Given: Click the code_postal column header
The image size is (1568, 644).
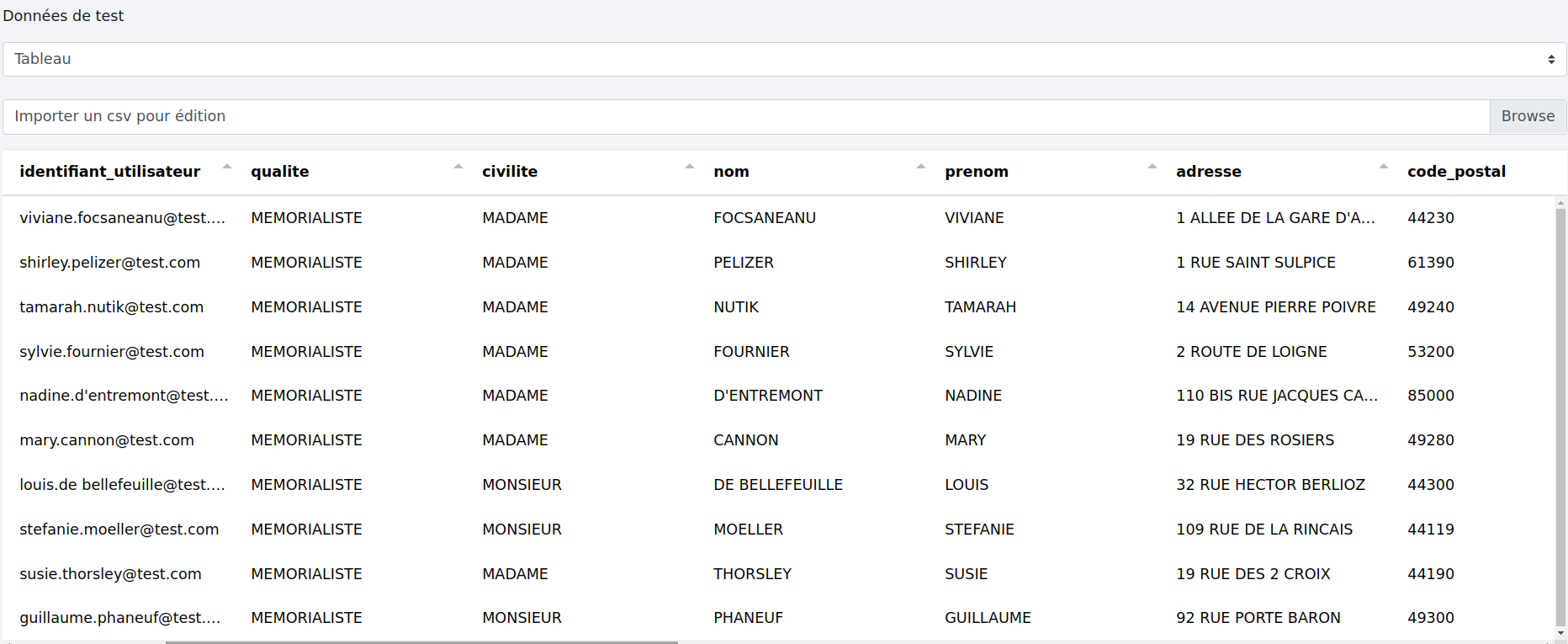Looking at the screenshot, I should 1456,172.
